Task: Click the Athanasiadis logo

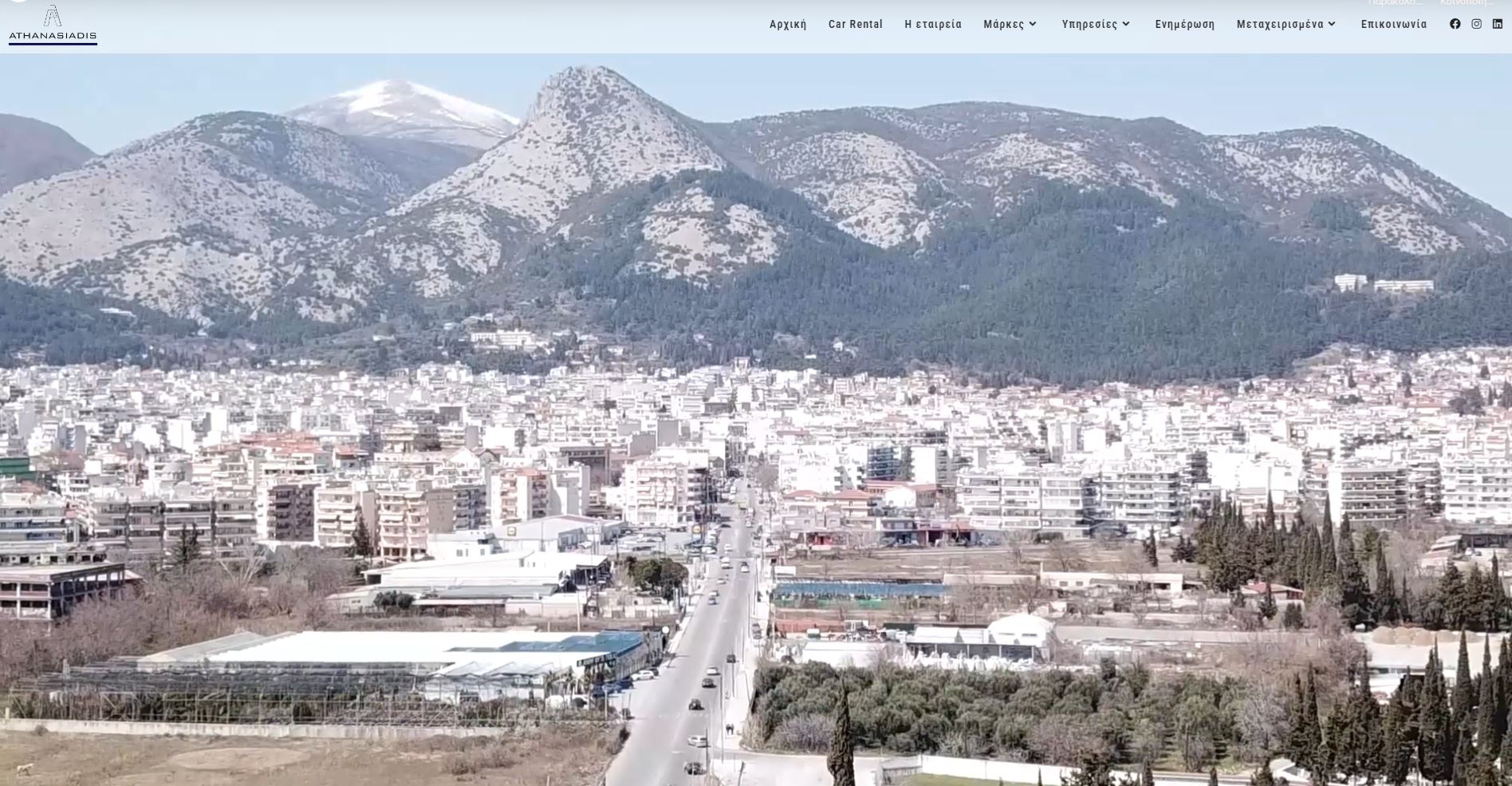Action: 53,25
